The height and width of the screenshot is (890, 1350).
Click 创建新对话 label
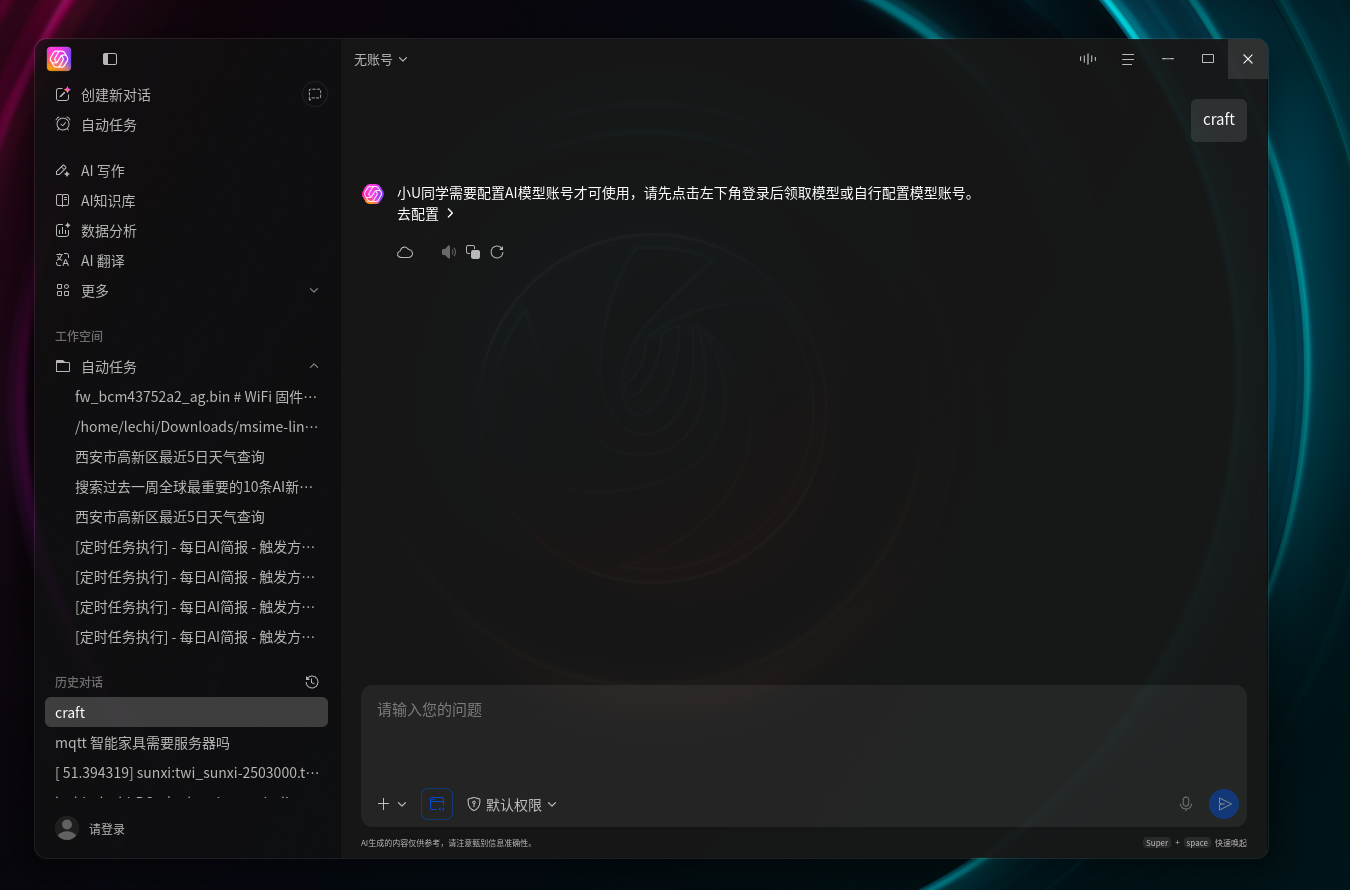point(116,94)
